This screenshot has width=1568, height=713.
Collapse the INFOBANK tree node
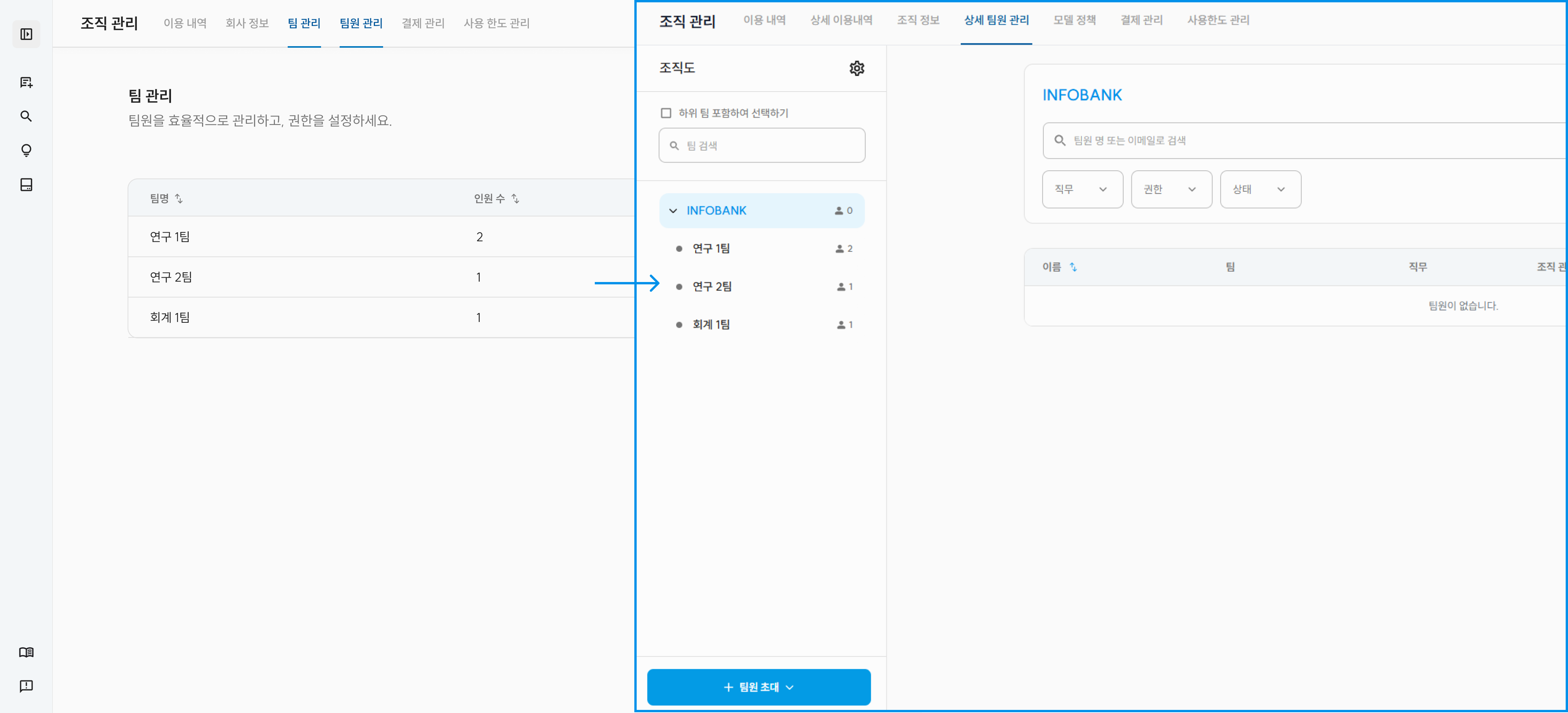tap(673, 211)
